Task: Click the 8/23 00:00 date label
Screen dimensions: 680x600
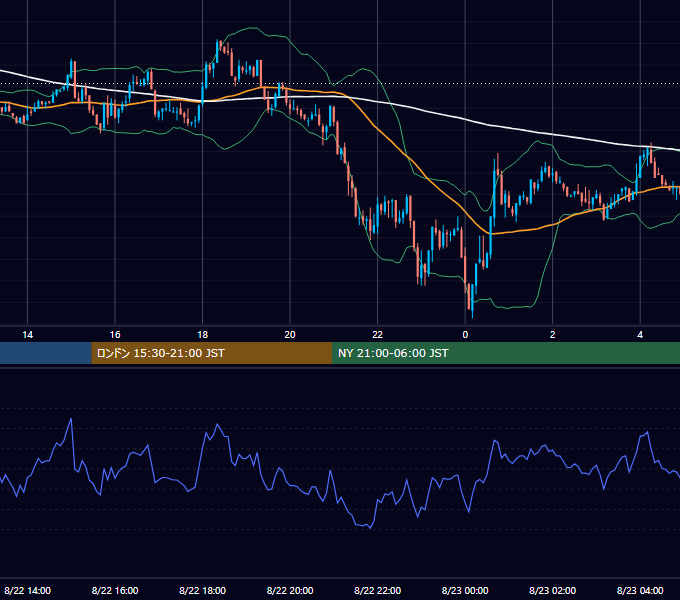Action: (x=465, y=590)
